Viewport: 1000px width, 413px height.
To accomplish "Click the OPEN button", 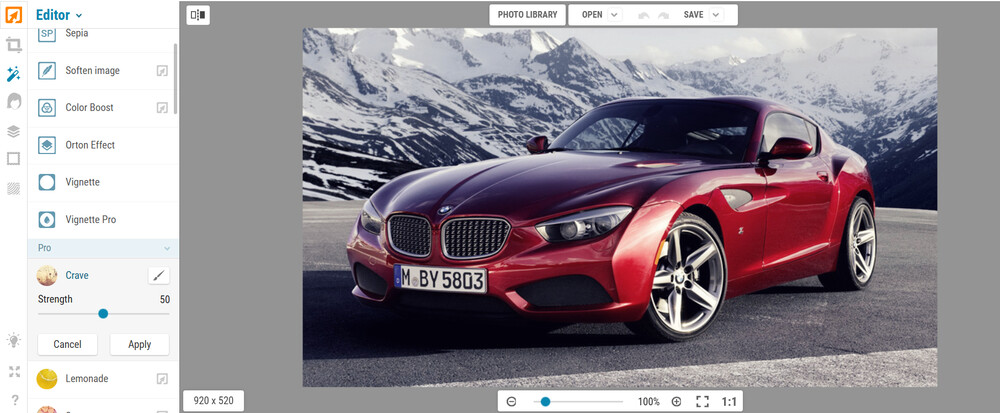I will [x=592, y=15].
